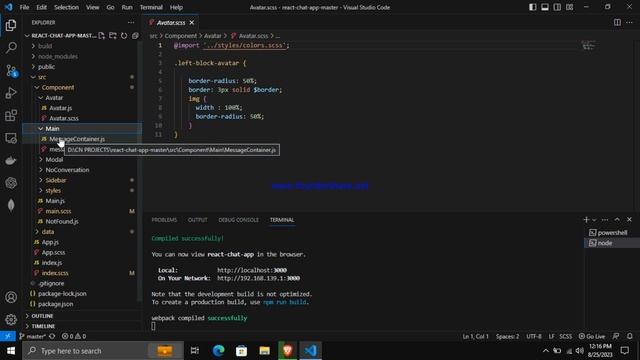Open the Selection menu
Screen dimensions: 640x360
pos(66,7)
